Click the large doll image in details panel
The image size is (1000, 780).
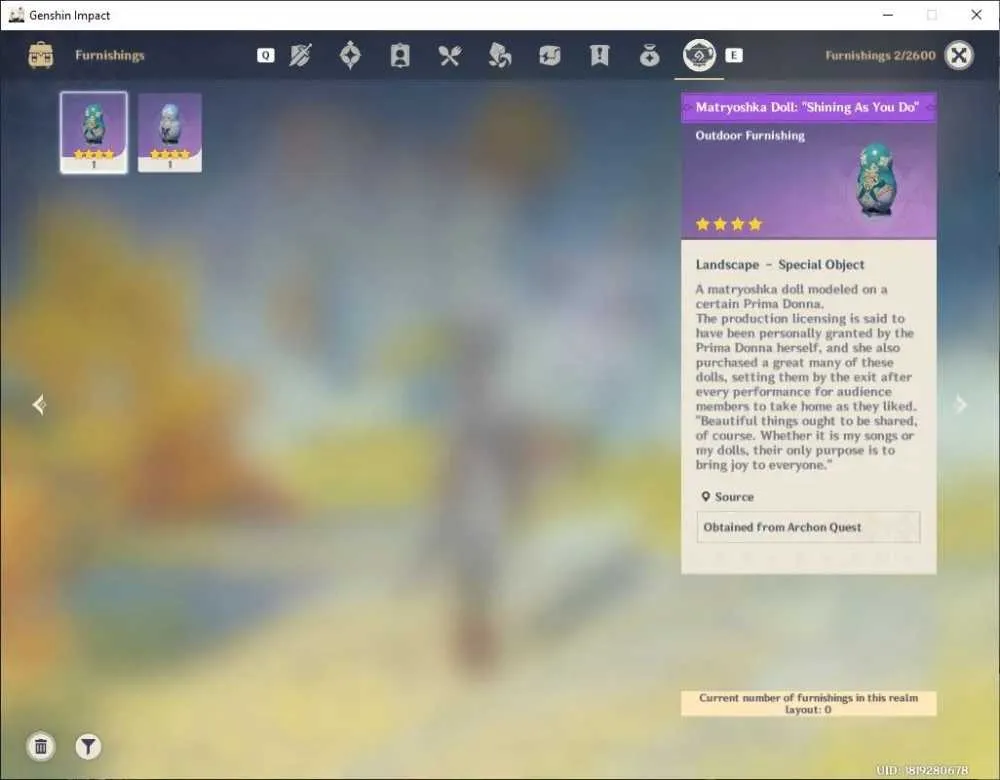pos(877,180)
